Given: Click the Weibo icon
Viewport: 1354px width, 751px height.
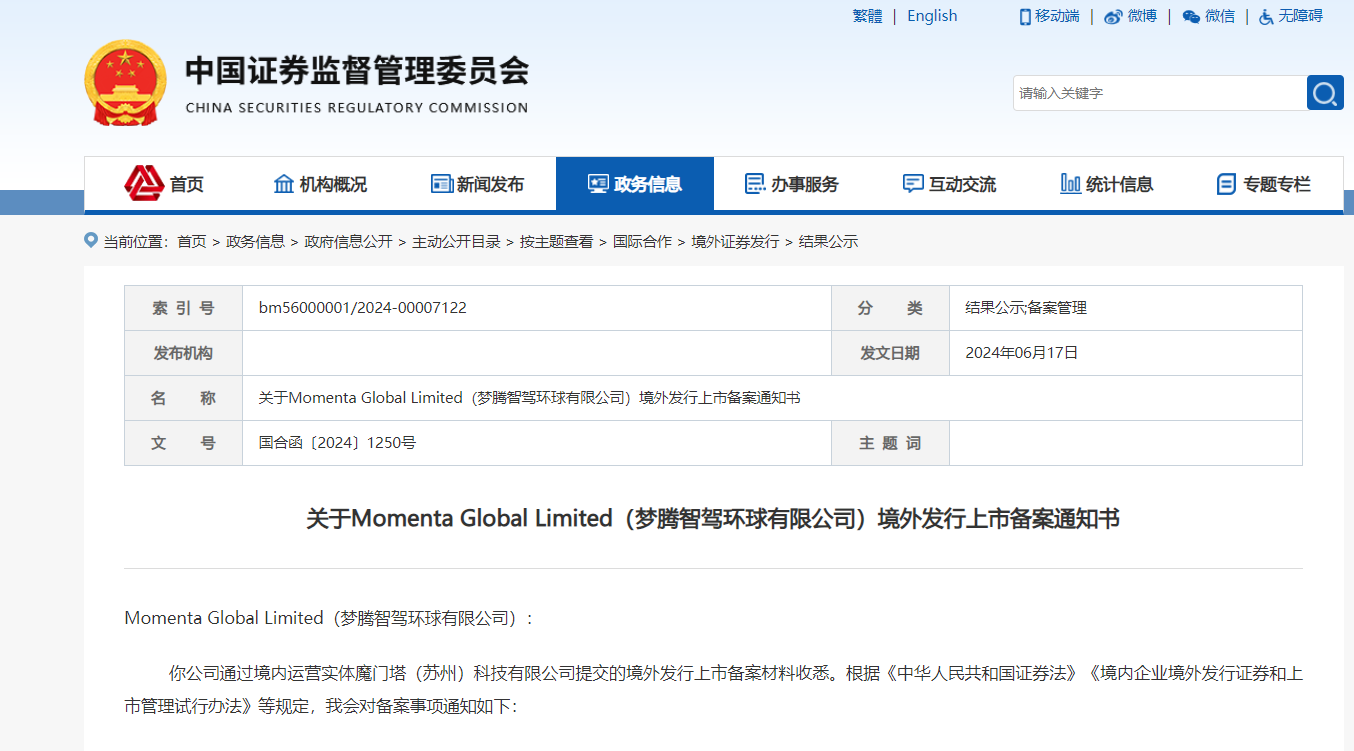Looking at the screenshot, I should point(1113,16).
